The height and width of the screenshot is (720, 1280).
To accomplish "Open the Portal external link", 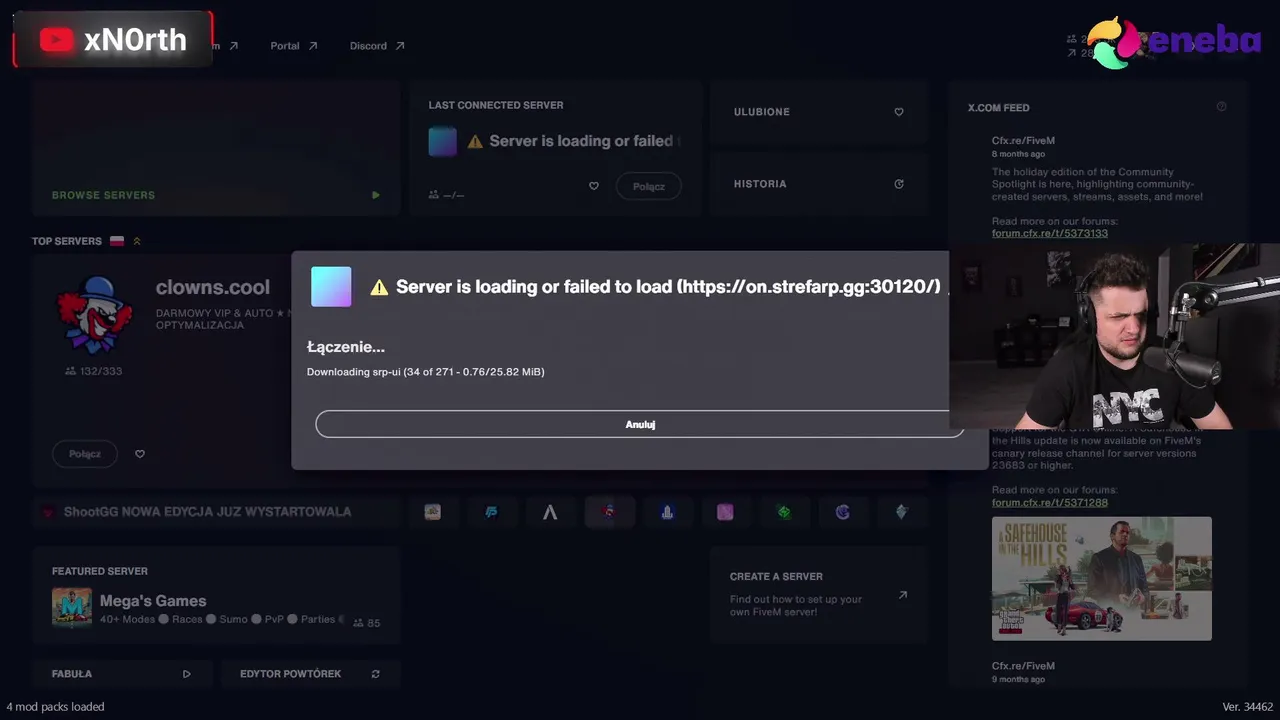I will (294, 46).
